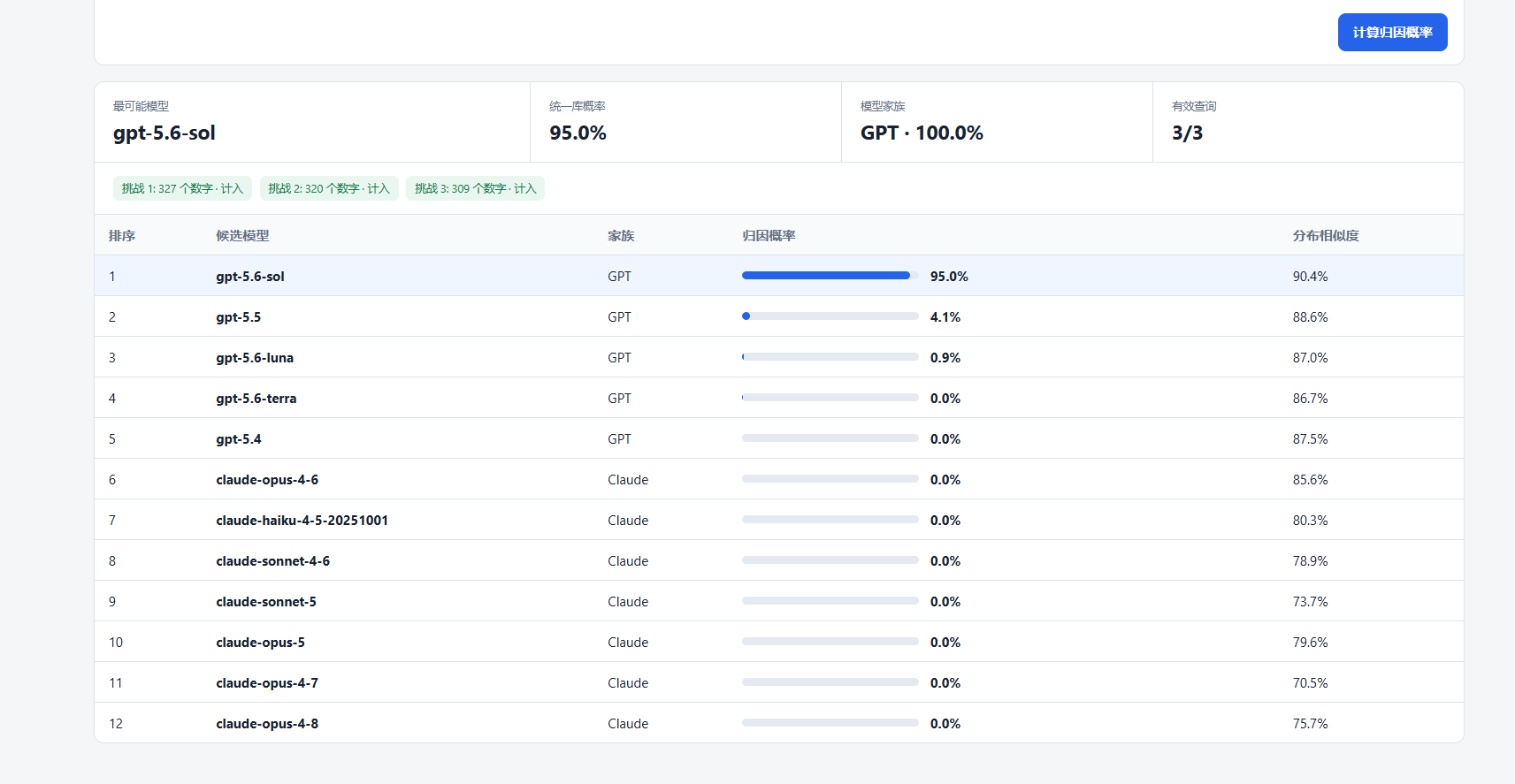
Task: Click the 88.6% similarity value
Action: pyautogui.click(x=1311, y=317)
